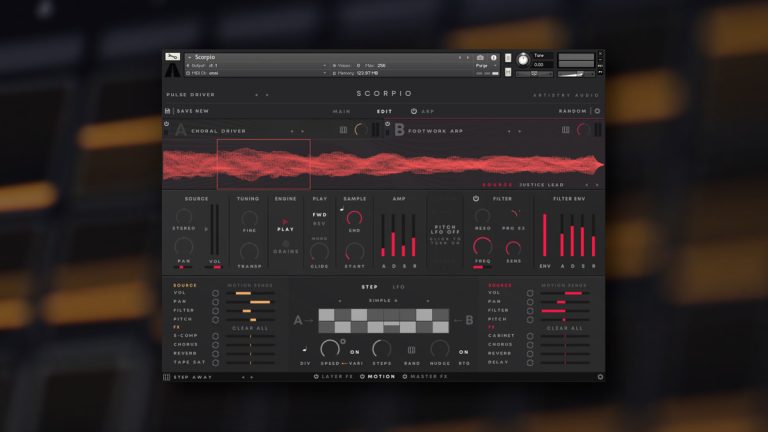Toggle layer B FILTER motion send circle
Screen dimensions: 768x432
[x=530, y=311]
